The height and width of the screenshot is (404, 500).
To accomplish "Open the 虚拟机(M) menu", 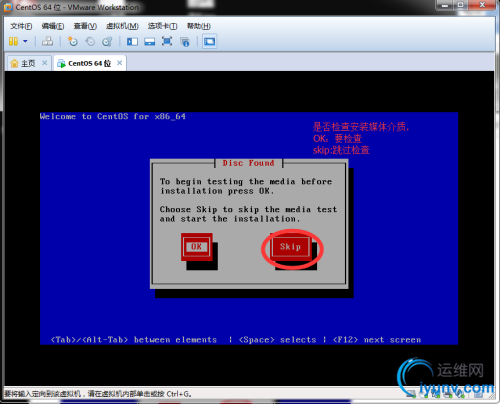I will point(122,26).
